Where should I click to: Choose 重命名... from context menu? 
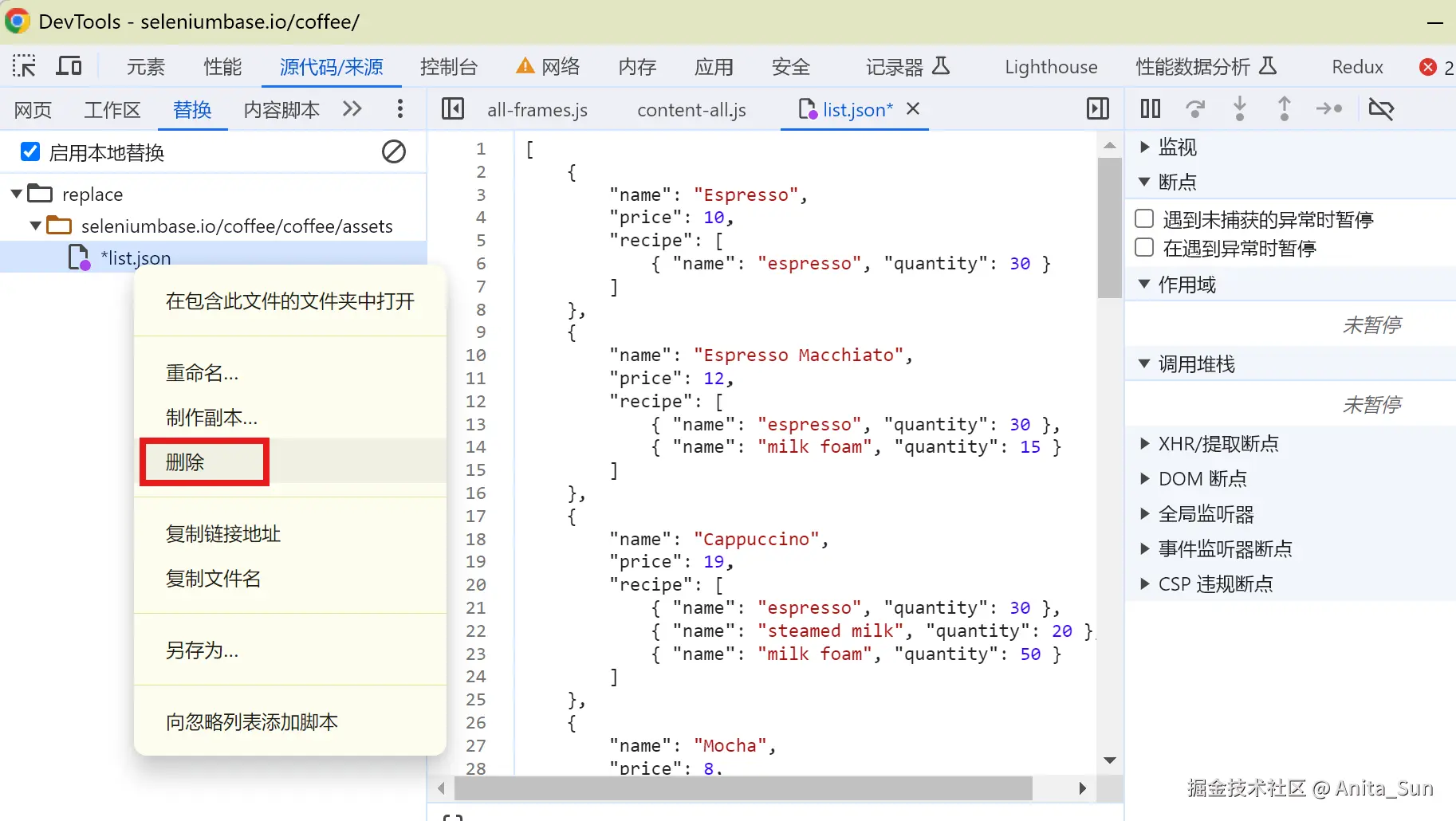pos(290,372)
